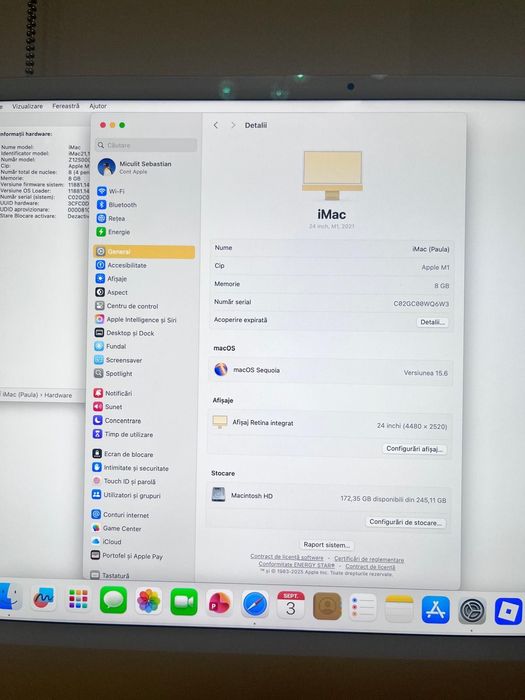Open Apple Intelligence și Siri settings
Viewport: 525px width, 700px height.
135,319
